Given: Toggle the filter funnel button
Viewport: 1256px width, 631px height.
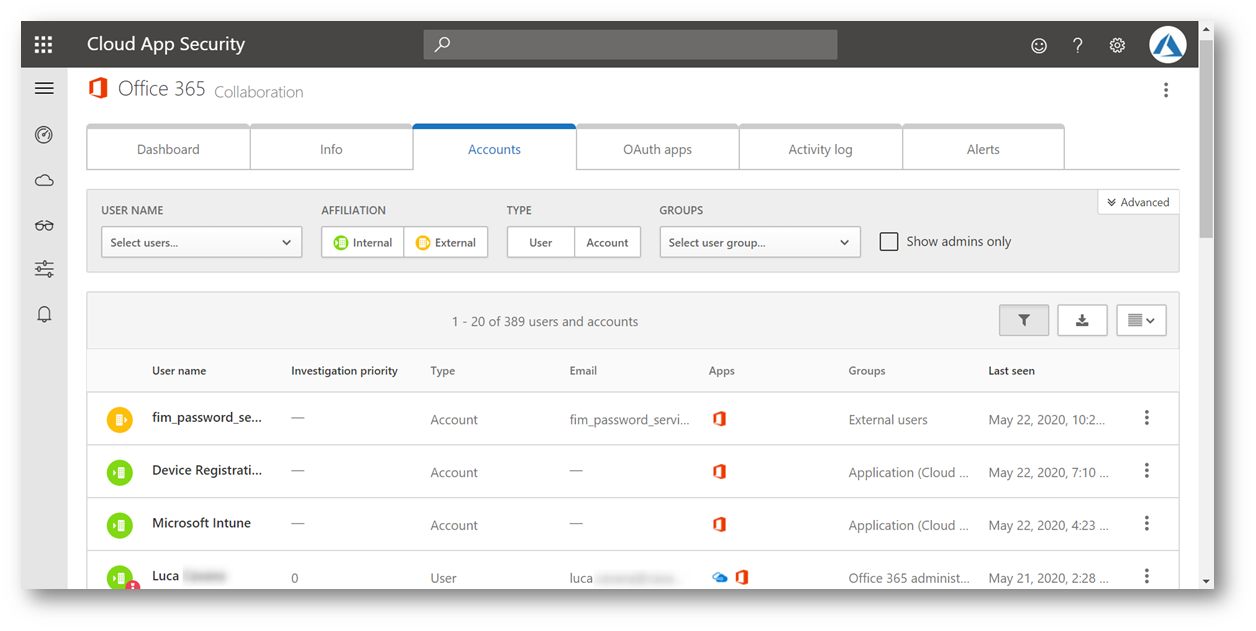Looking at the screenshot, I should tap(1024, 320).
